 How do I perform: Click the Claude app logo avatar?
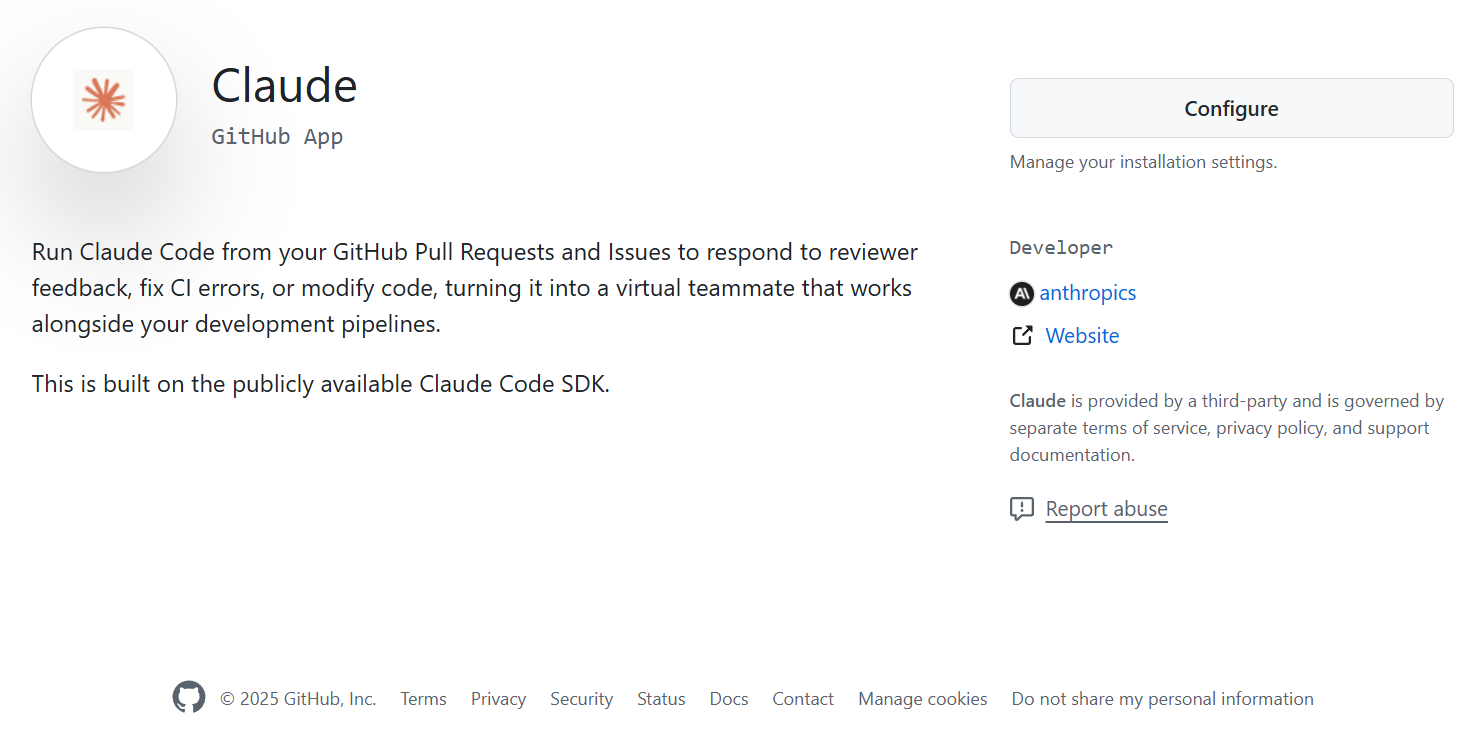point(104,100)
